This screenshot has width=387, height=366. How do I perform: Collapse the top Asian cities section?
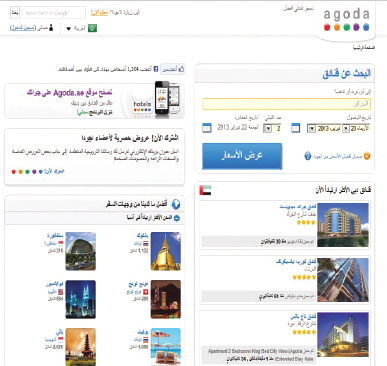177,218
